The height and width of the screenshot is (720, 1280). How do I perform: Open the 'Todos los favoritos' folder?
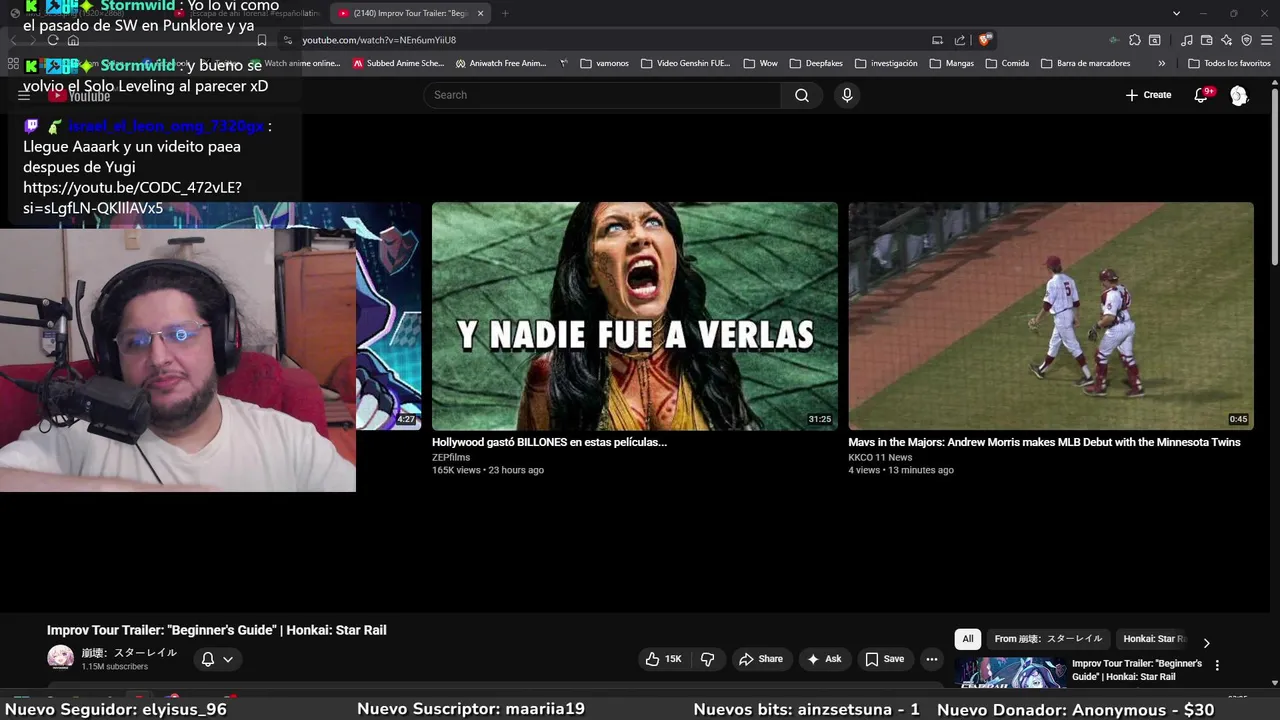[1229, 63]
